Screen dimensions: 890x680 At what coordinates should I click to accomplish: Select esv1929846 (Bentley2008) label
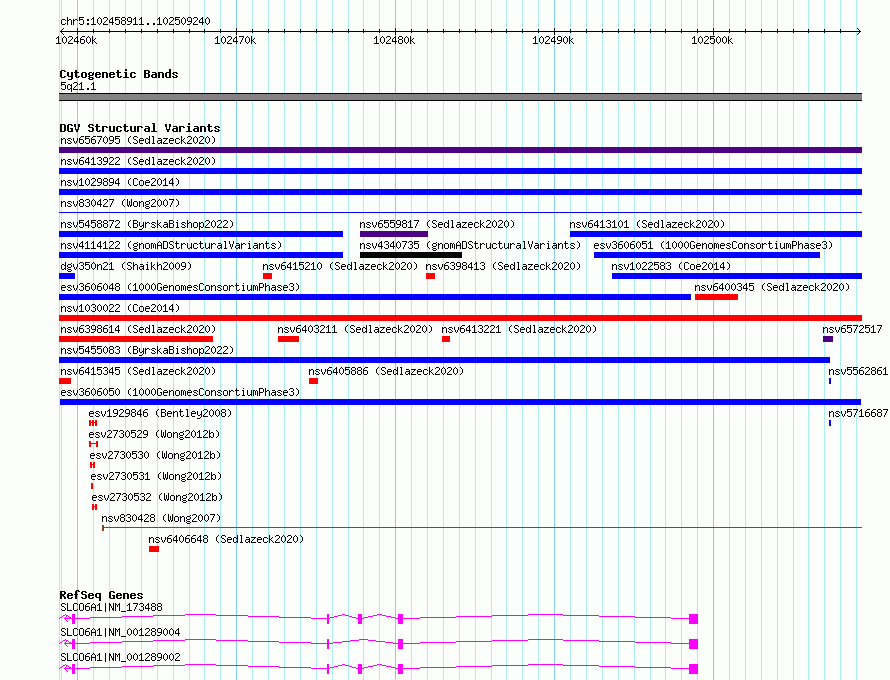click(x=160, y=413)
